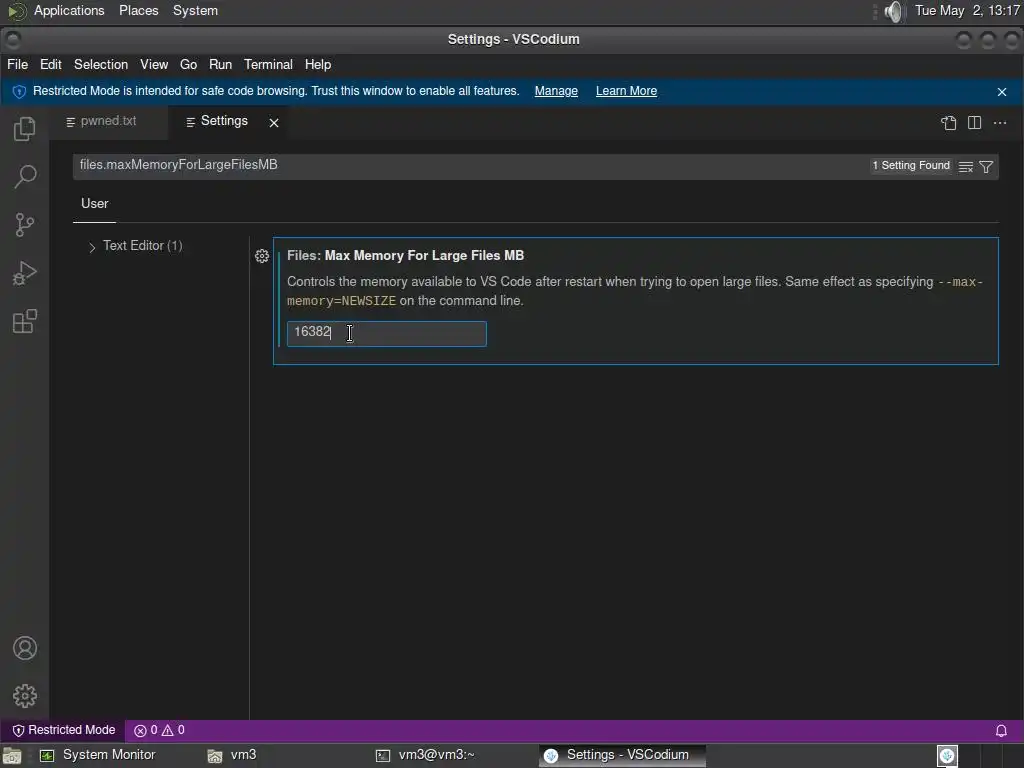
Task: Open the Source Control view
Action: pos(24,225)
